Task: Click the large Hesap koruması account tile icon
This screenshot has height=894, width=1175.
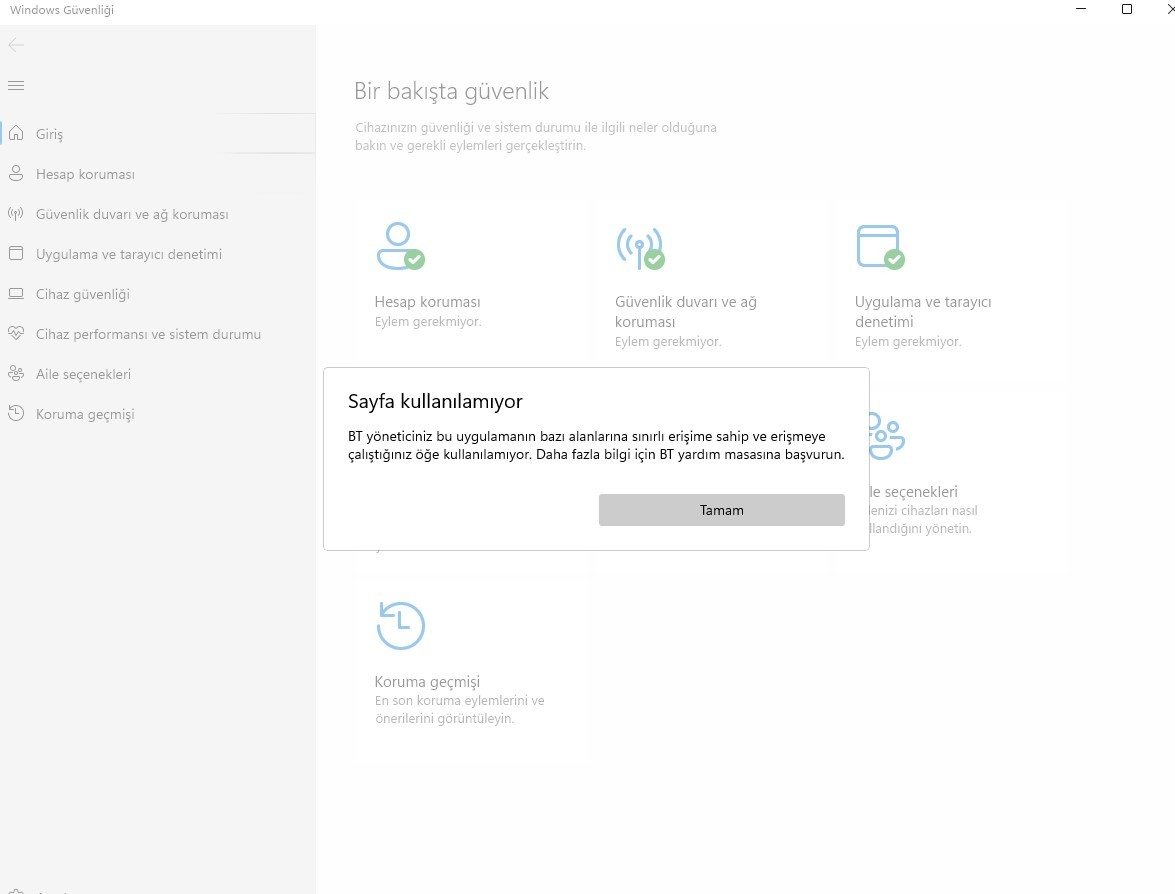Action: click(400, 246)
